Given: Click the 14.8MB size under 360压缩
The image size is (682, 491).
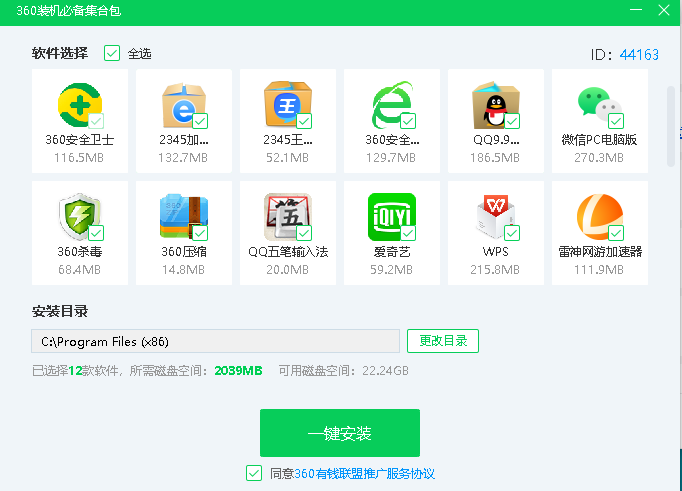Looking at the screenshot, I should [x=183, y=270].
